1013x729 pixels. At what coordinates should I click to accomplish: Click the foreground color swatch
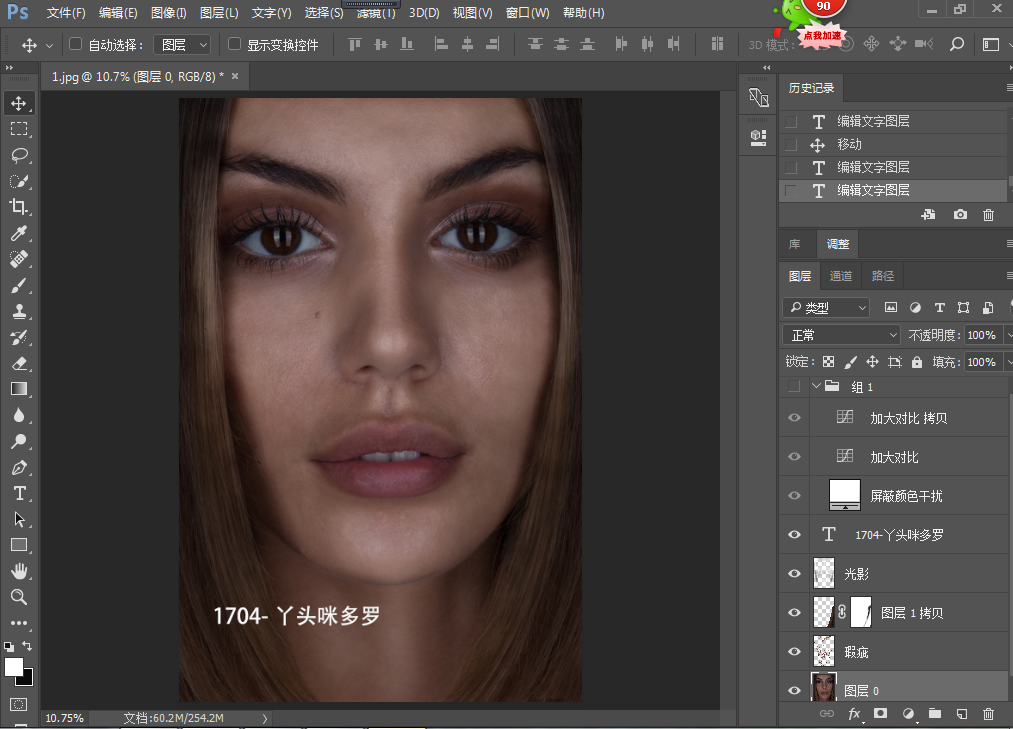tap(14, 667)
